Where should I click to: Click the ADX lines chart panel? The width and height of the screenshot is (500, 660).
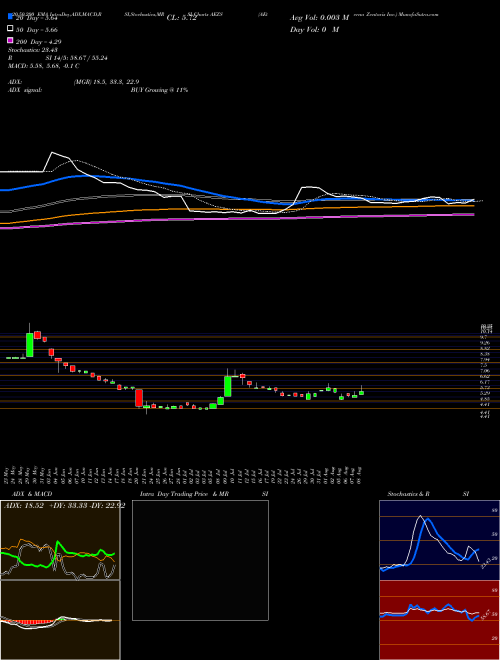click(x=60, y=540)
